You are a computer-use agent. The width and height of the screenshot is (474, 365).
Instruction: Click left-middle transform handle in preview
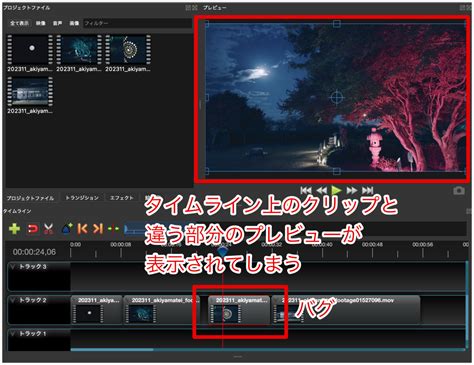point(207,97)
